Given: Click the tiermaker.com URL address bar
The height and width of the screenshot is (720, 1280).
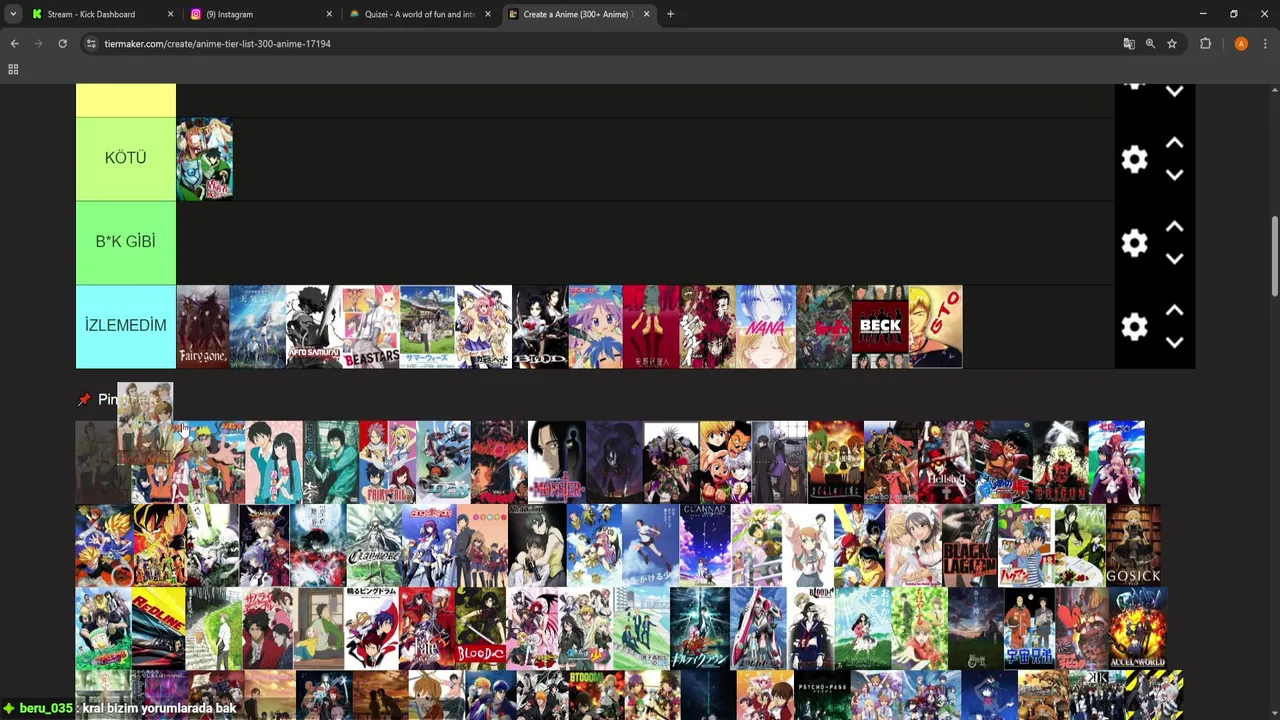Looking at the screenshot, I should [x=600, y=44].
